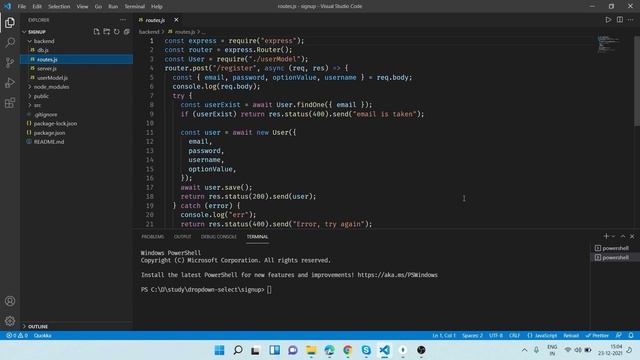Open the Manage gear icon
This screenshot has width=640, height=360.
coord(10,321)
